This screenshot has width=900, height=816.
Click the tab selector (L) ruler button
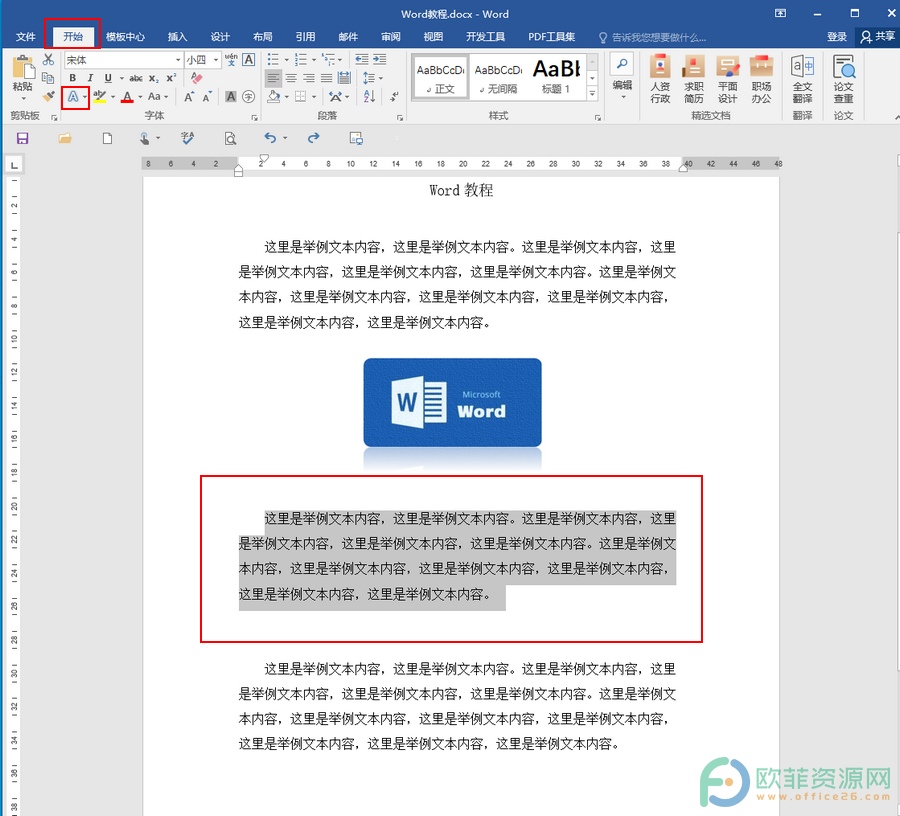[14, 165]
